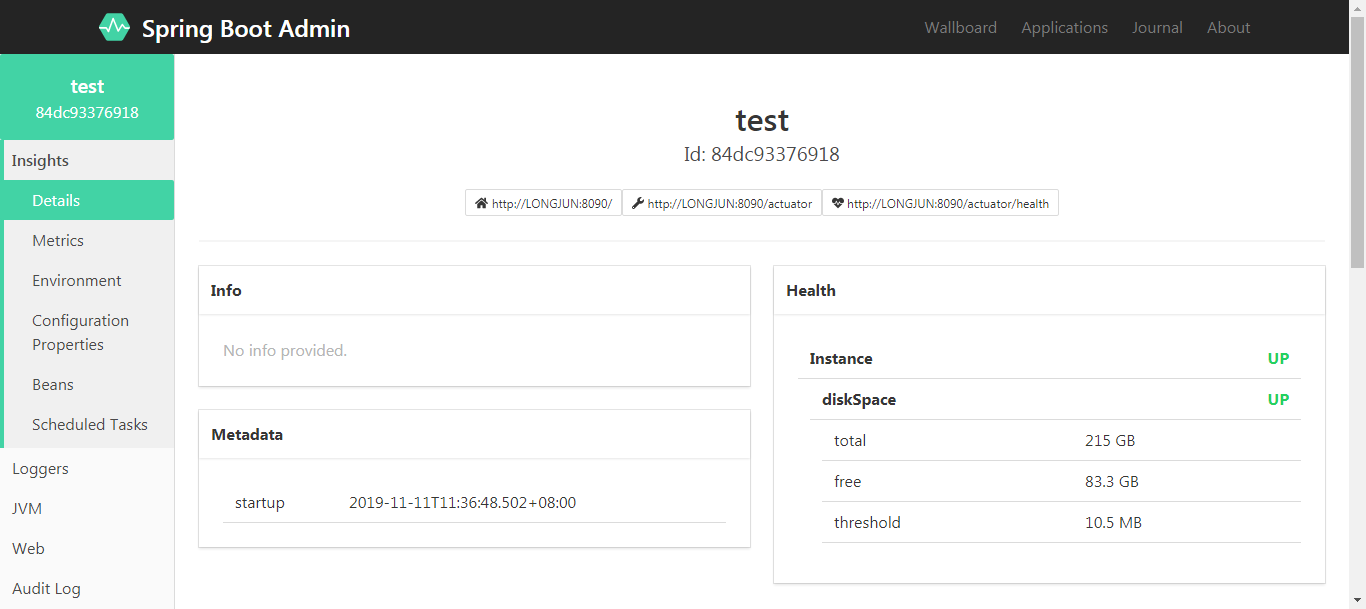The height and width of the screenshot is (609, 1366).
Task: Open the home icon link for http://LONGJUN:8090/
Action: coord(543,202)
